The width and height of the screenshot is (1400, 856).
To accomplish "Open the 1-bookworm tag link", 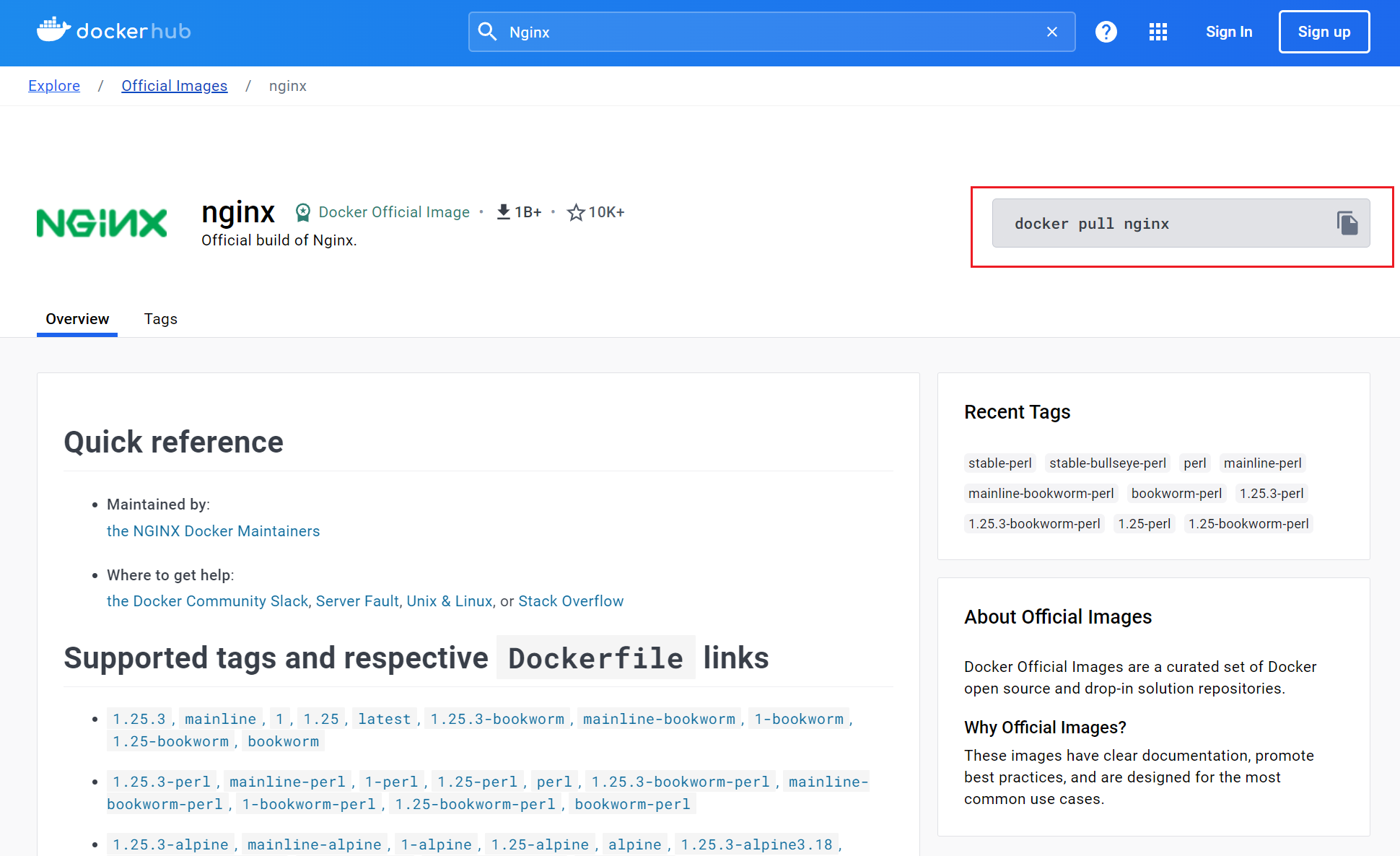I will 799,719.
